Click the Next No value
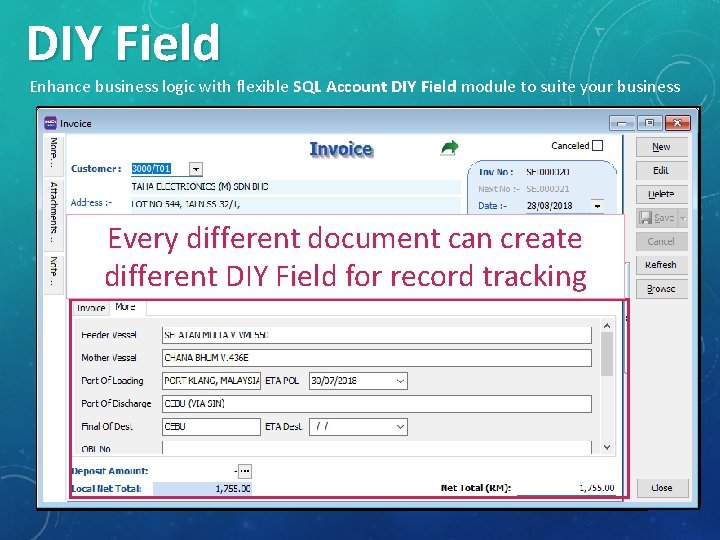The width and height of the screenshot is (720, 540). [548, 189]
